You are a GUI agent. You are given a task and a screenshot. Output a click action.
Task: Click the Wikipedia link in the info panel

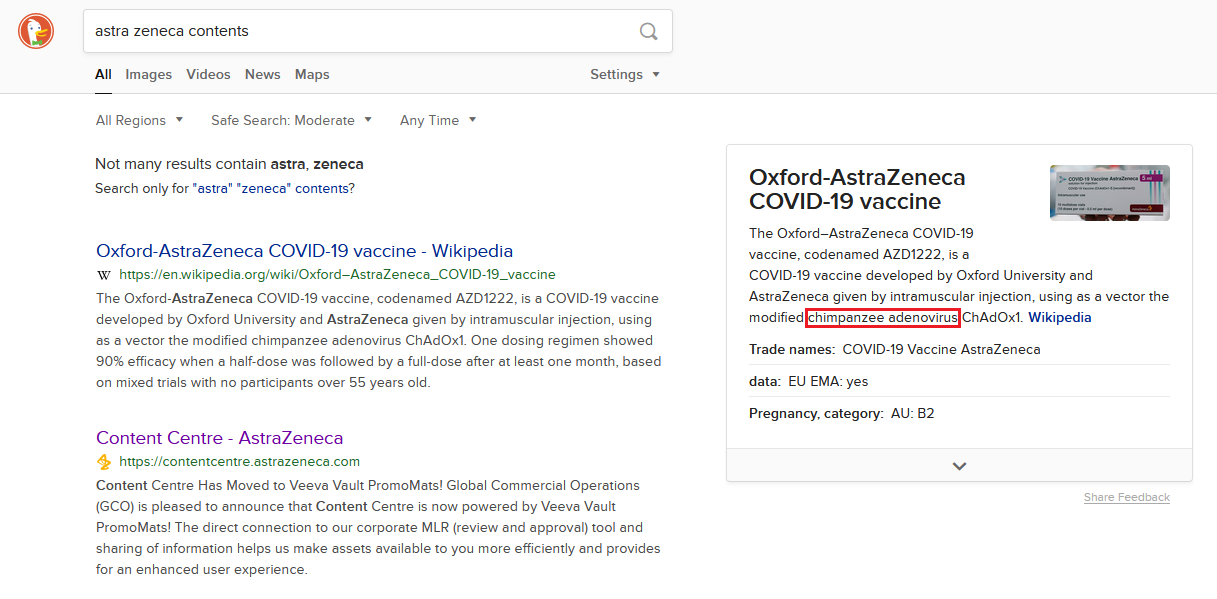(x=1060, y=318)
